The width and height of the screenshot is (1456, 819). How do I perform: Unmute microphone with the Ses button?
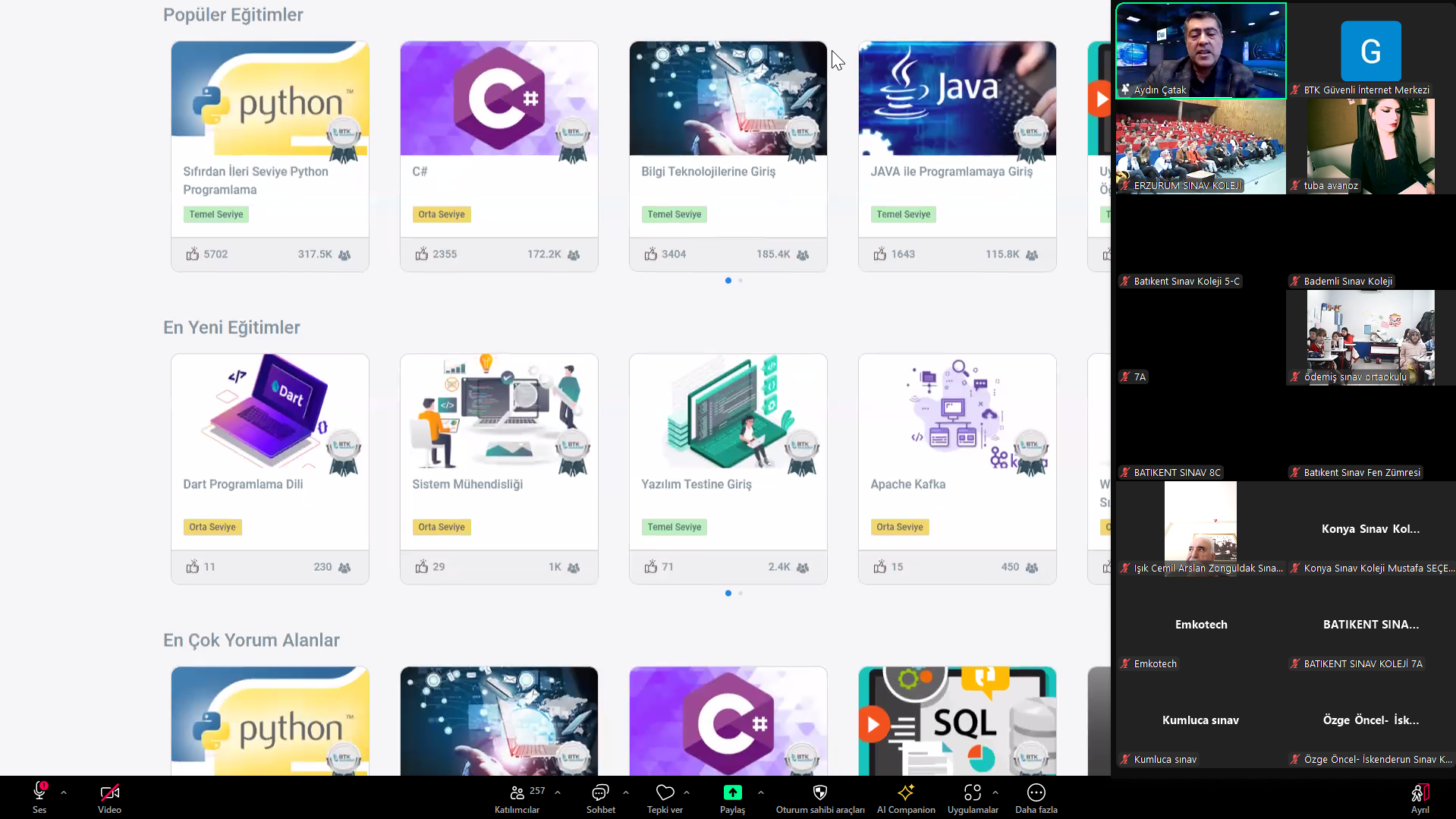pyautogui.click(x=39, y=798)
